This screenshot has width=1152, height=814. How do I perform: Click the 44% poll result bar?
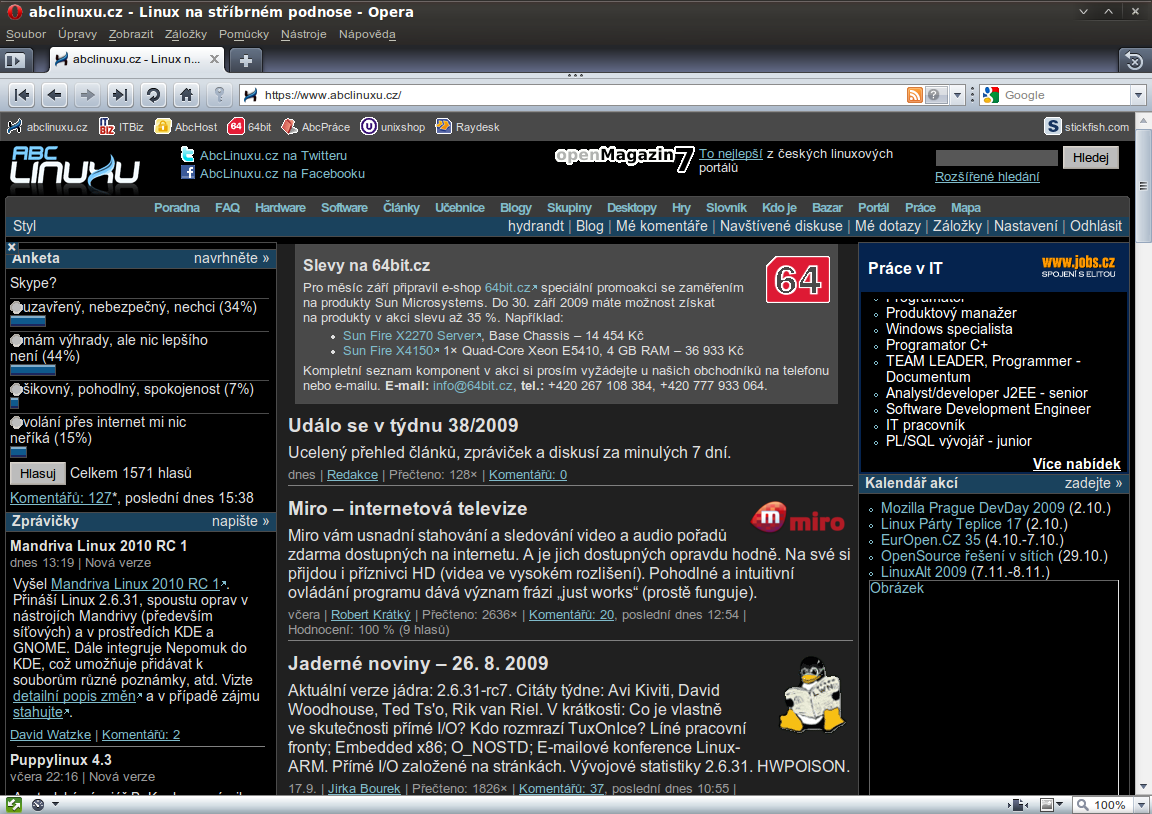[33, 370]
